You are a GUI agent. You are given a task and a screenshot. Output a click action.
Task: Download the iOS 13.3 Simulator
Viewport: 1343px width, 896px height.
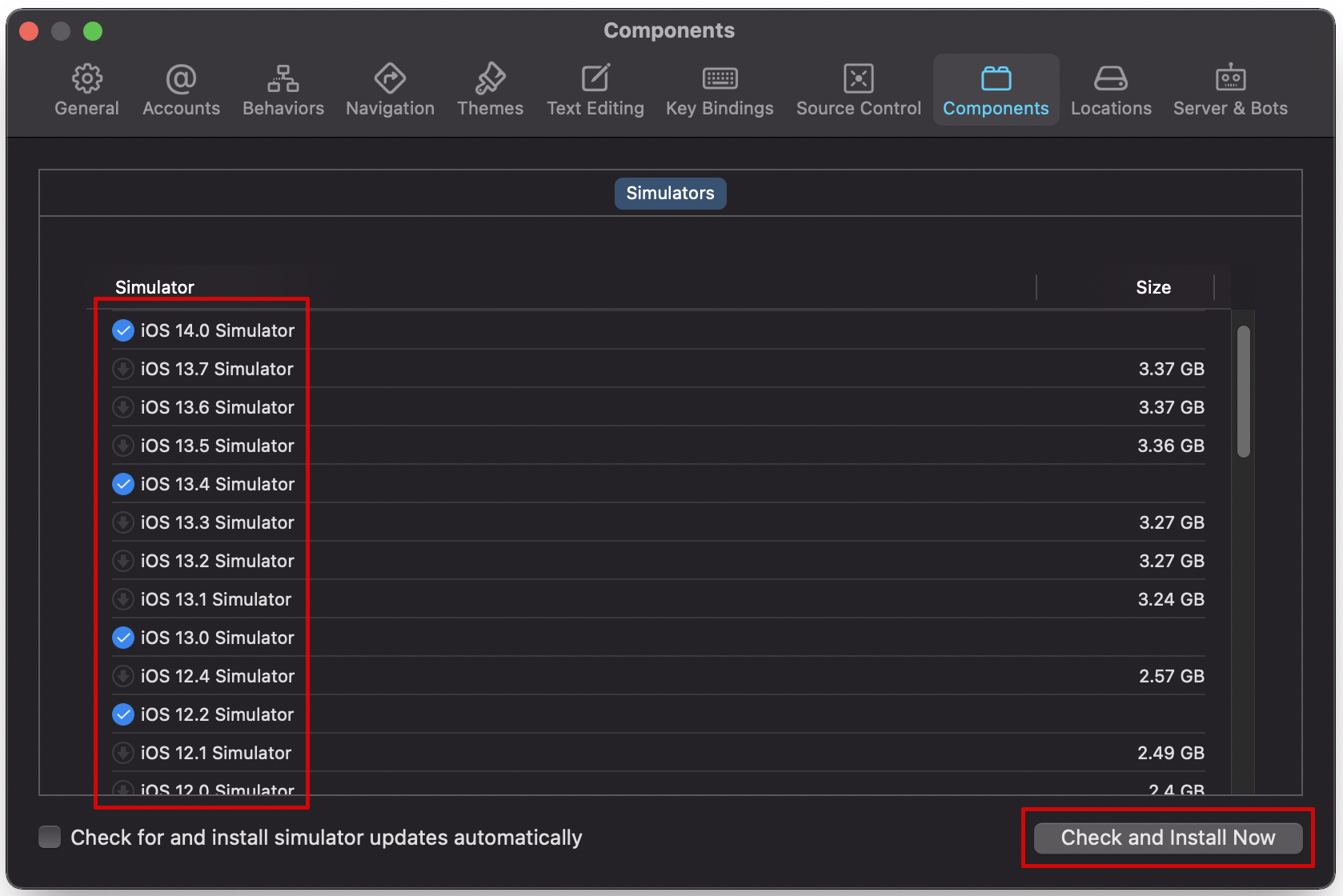[x=122, y=522]
